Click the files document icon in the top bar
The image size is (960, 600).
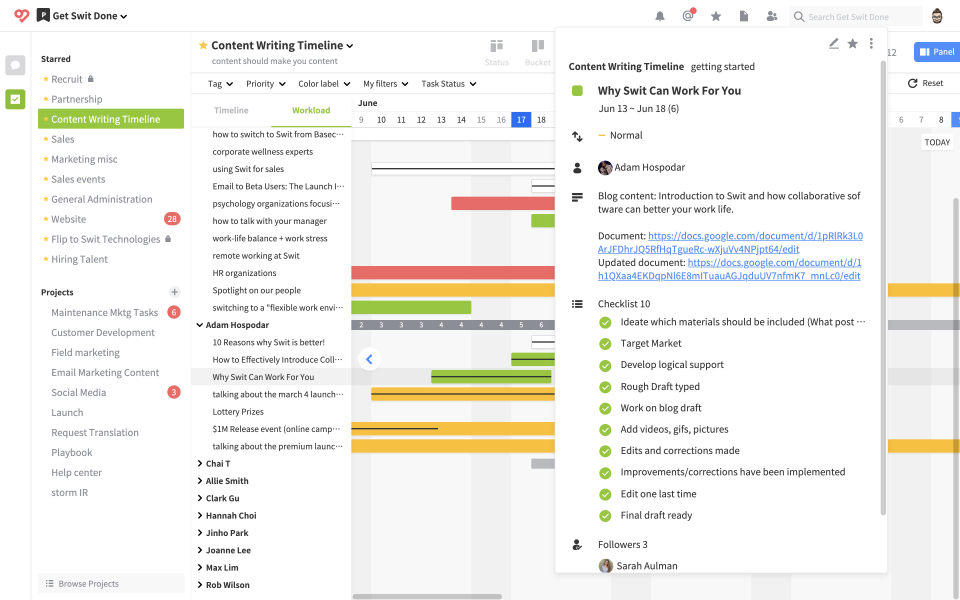point(745,16)
